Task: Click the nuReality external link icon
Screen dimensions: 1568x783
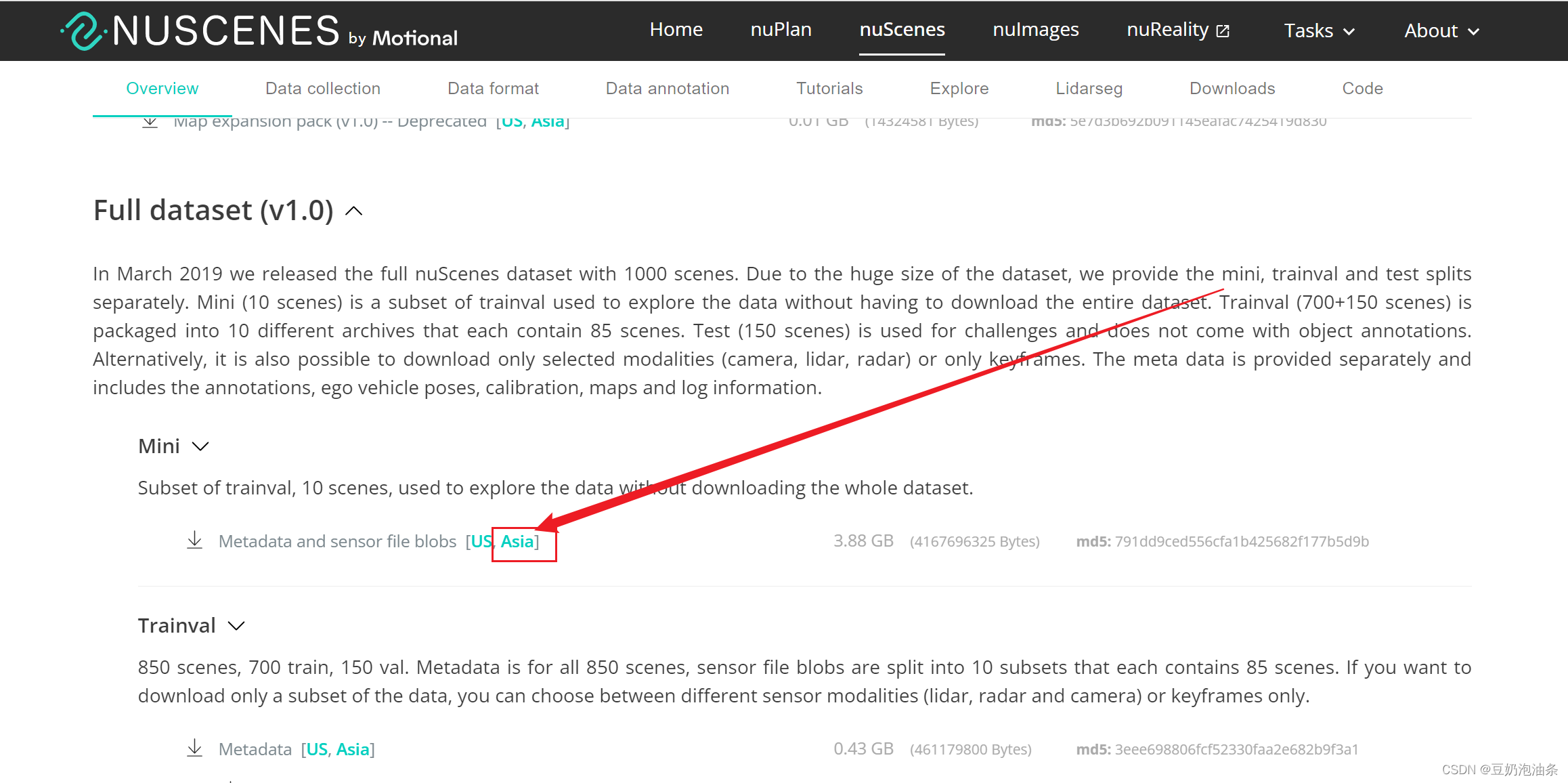Action: 1223,31
